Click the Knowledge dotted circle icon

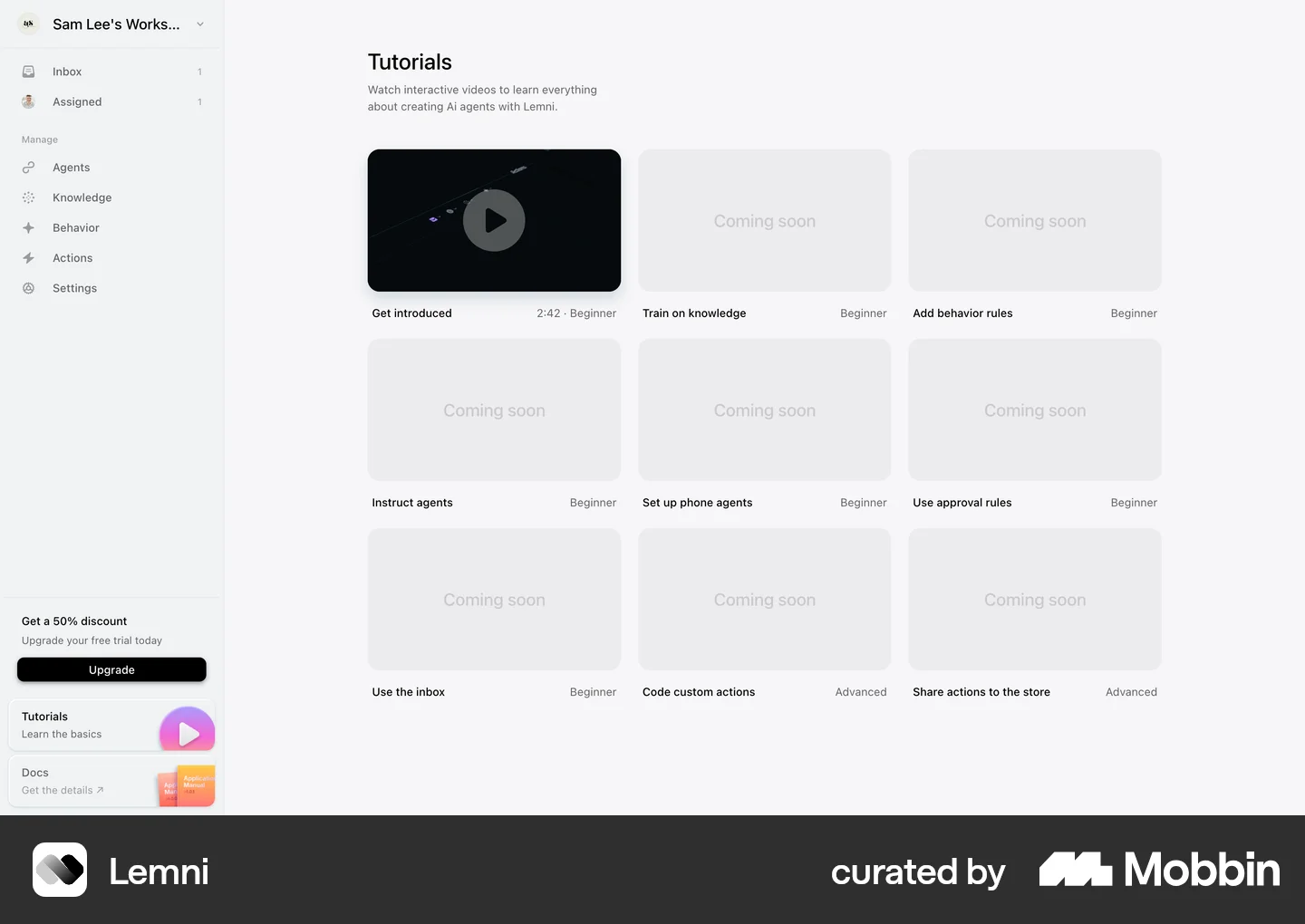(x=28, y=197)
